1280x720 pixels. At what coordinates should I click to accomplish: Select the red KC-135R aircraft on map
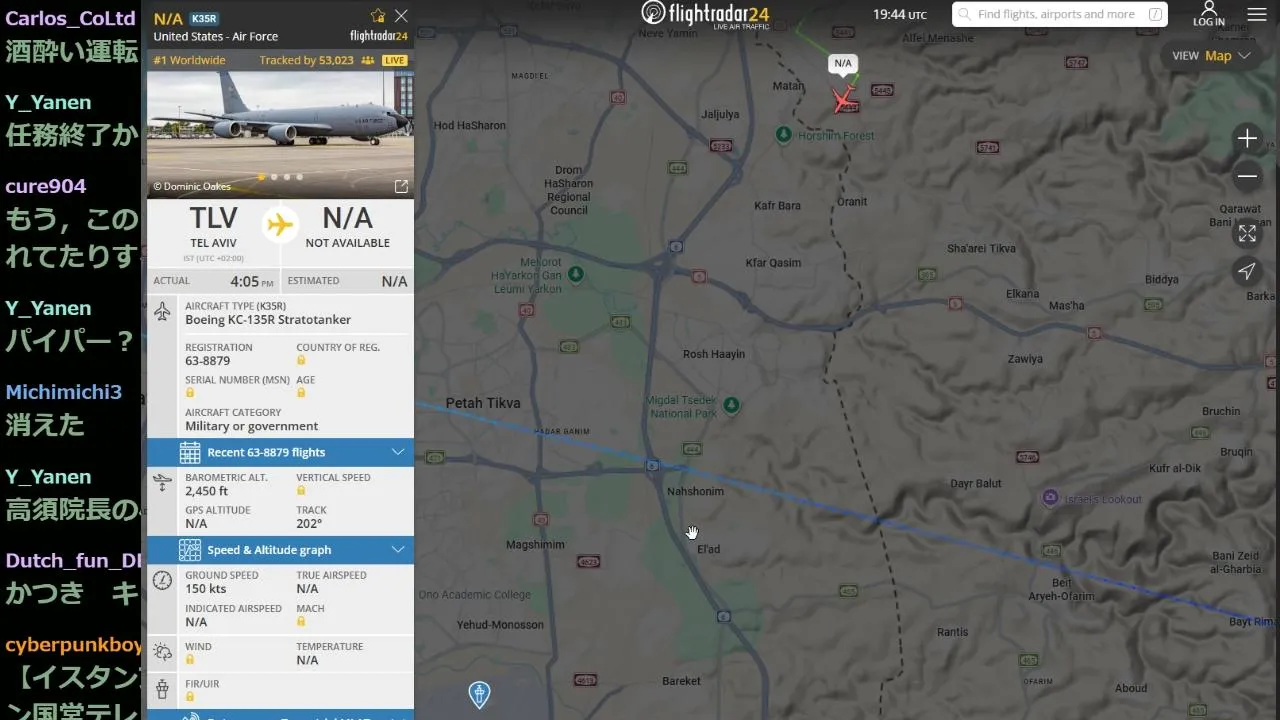click(844, 100)
